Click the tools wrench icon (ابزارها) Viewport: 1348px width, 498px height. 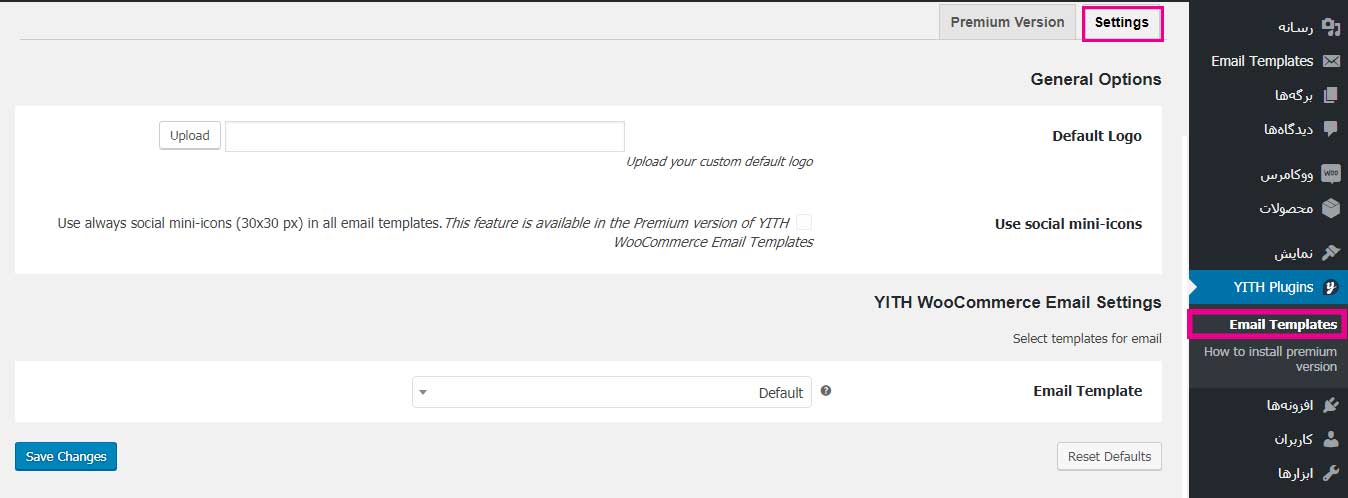[1330, 472]
